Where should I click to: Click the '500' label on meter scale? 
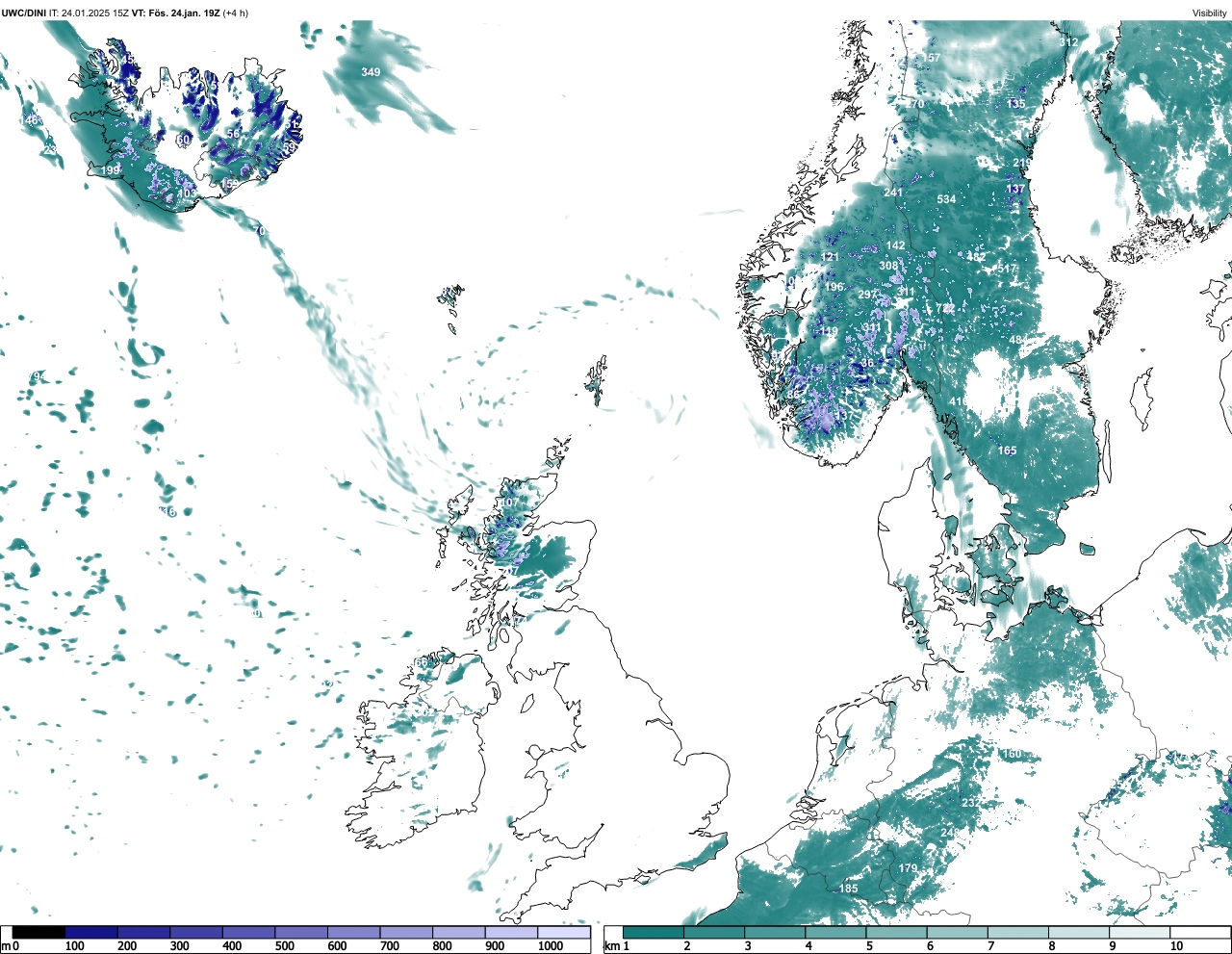tap(285, 946)
